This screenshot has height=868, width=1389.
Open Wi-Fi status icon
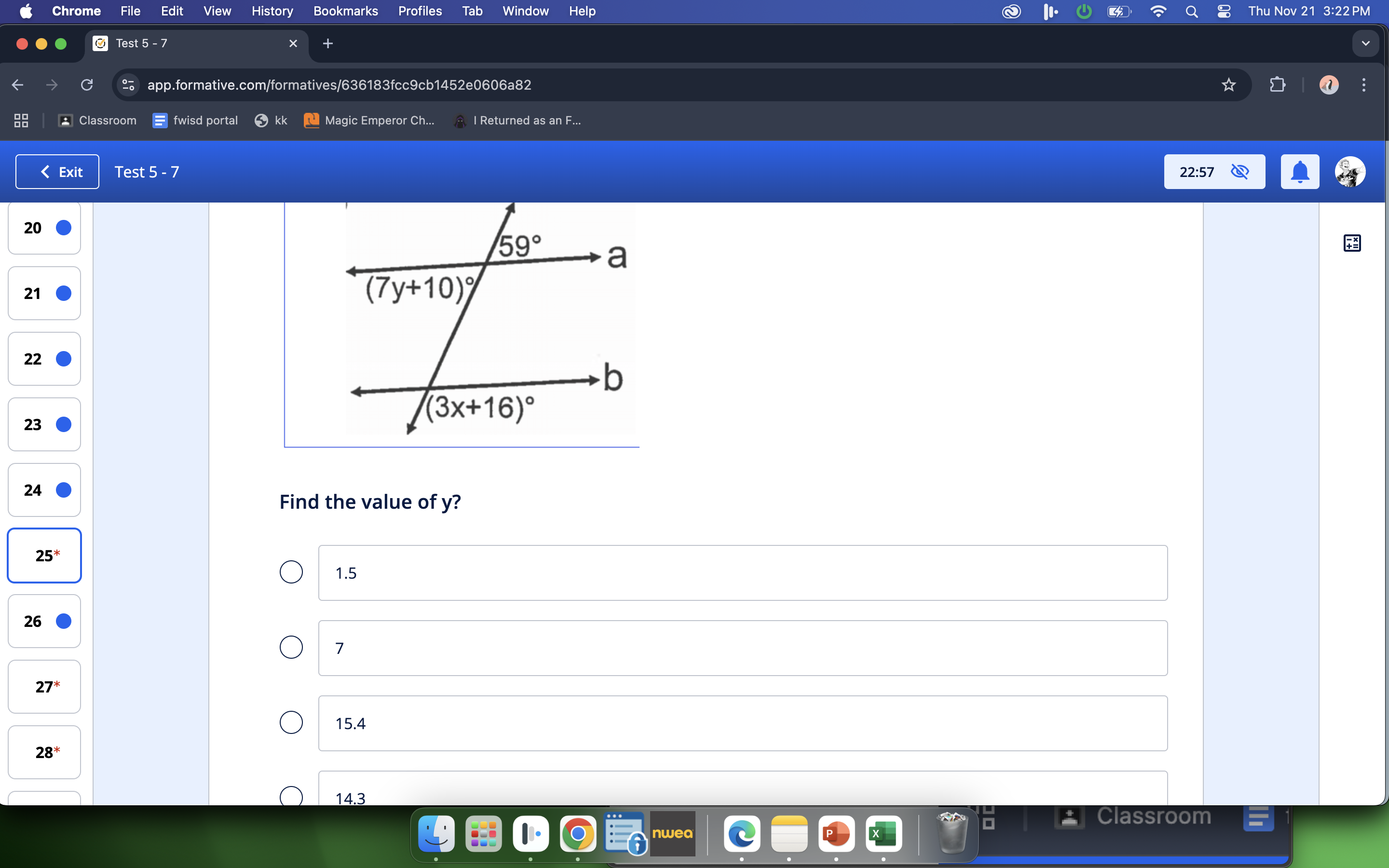click(1158, 12)
